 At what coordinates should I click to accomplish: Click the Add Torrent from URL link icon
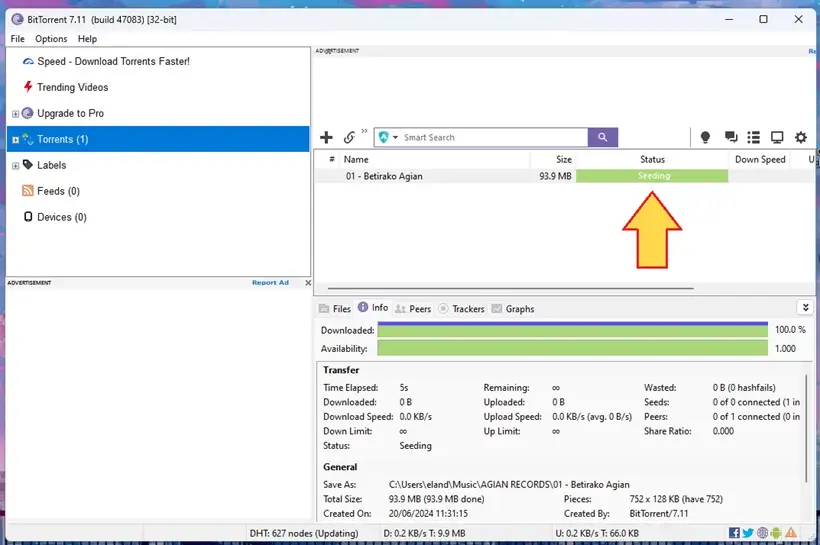349,137
